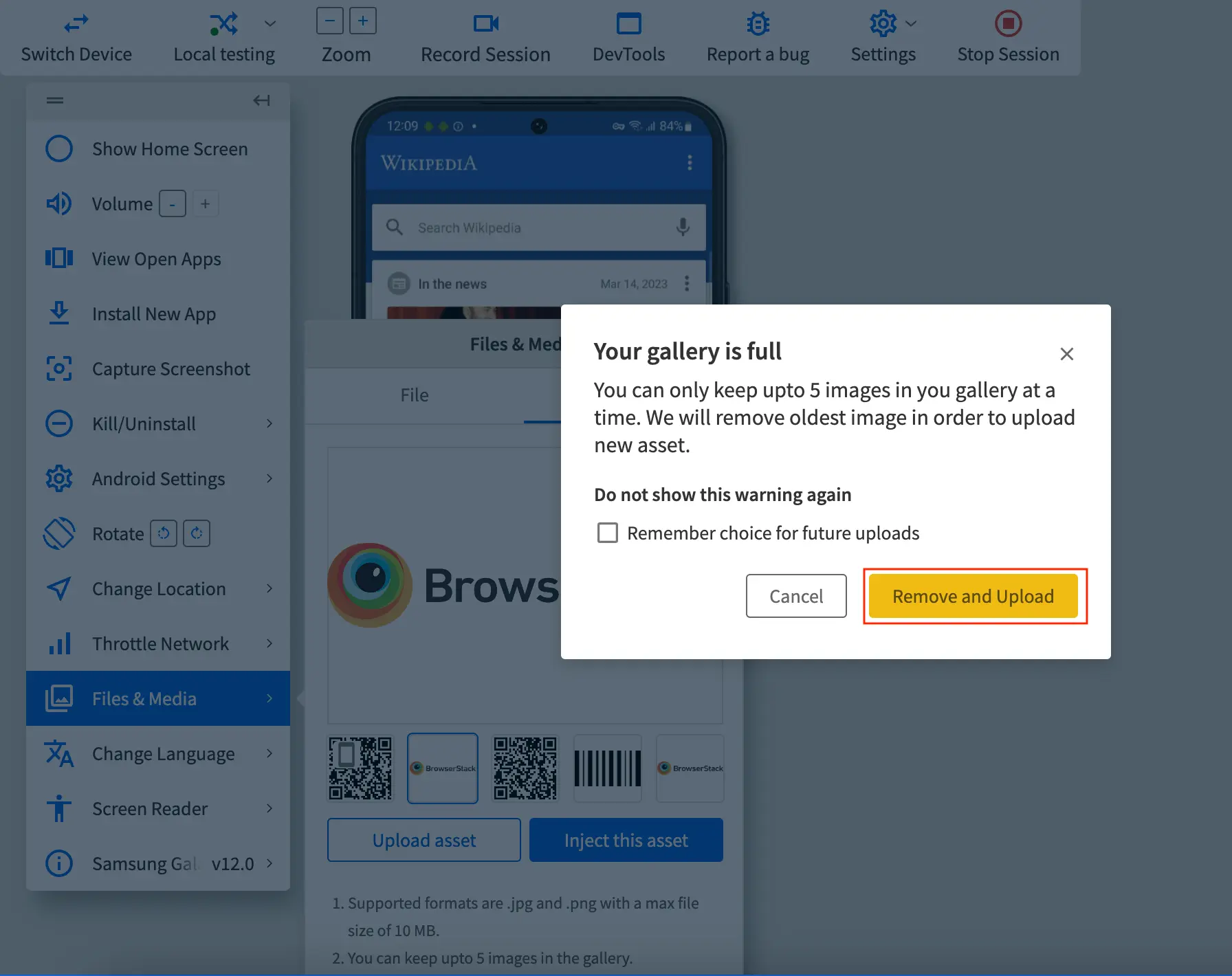Open DevTools from the top toolbar

(x=628, y=24)
